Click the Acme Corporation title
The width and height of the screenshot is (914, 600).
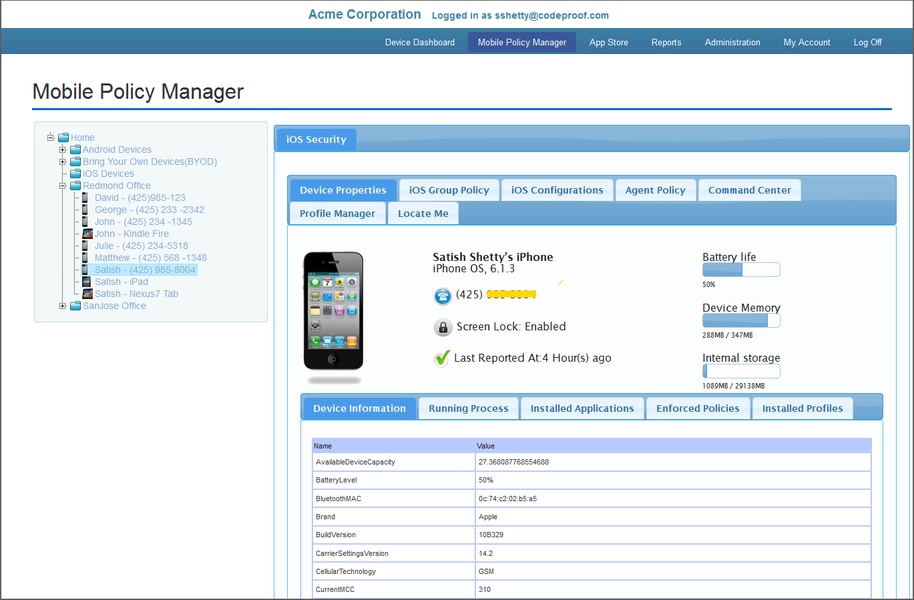[x=364, y=15]
